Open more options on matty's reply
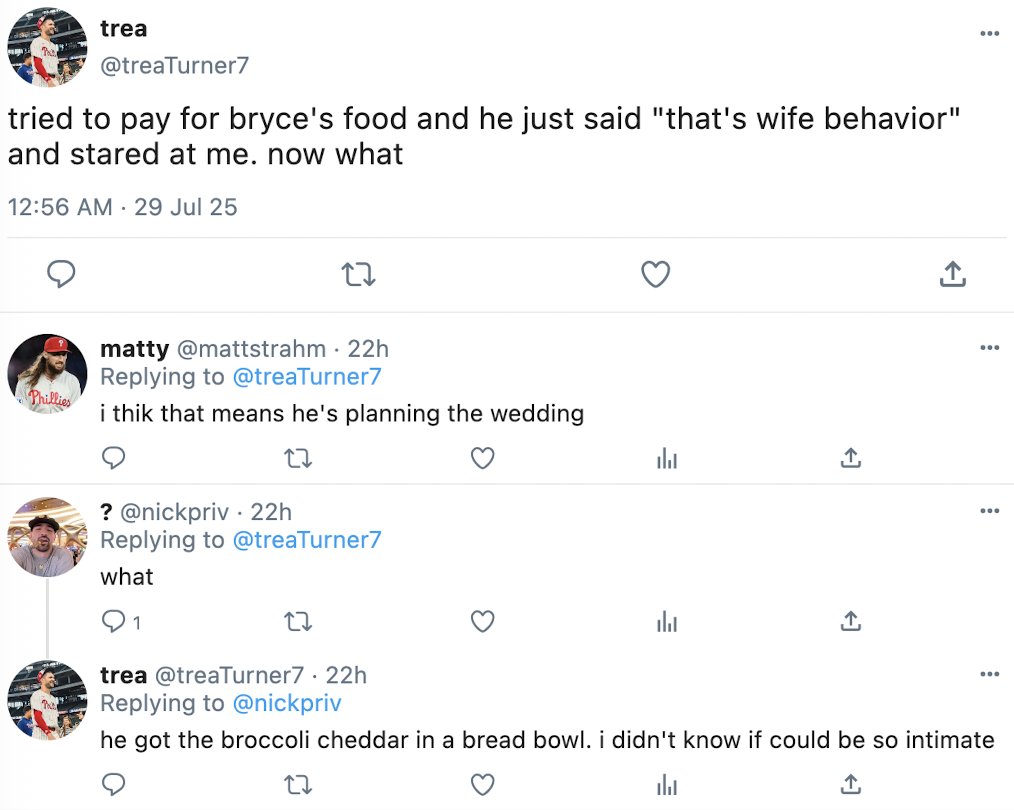The height and width of the screenshot is (810, 1014). [989, 348]
